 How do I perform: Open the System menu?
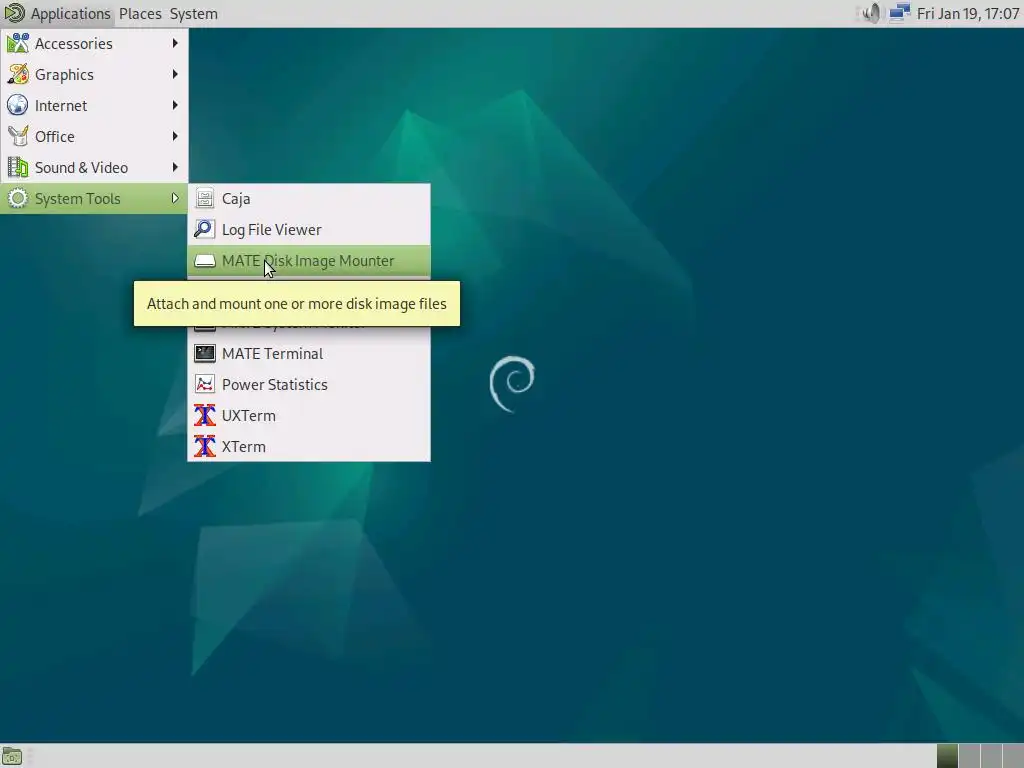coord(193,14)
